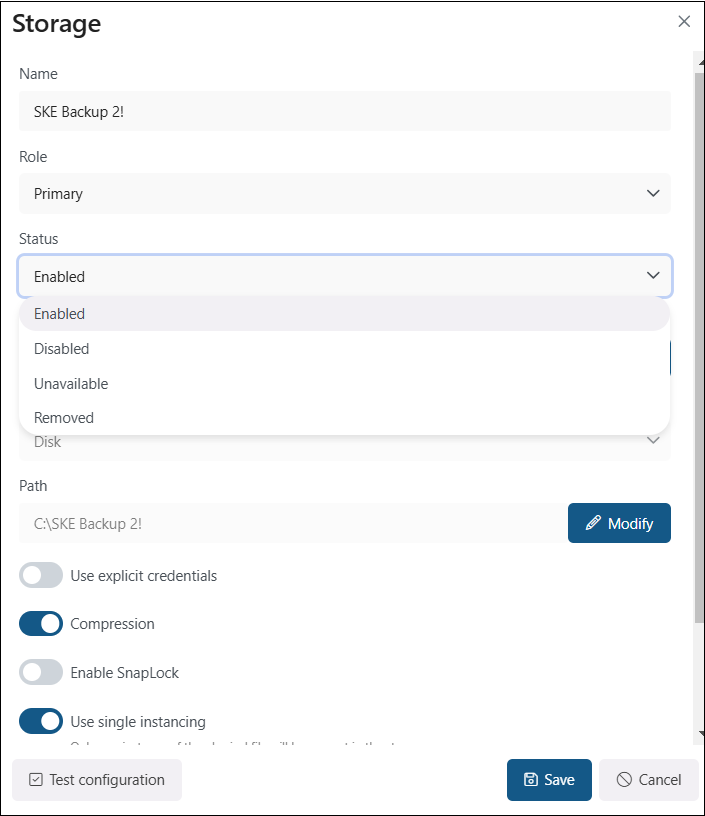This screenshot has width=705, height=816.
Task: Select Disabled from the status list
Action: pyautogui.click(x=62, y=349)
